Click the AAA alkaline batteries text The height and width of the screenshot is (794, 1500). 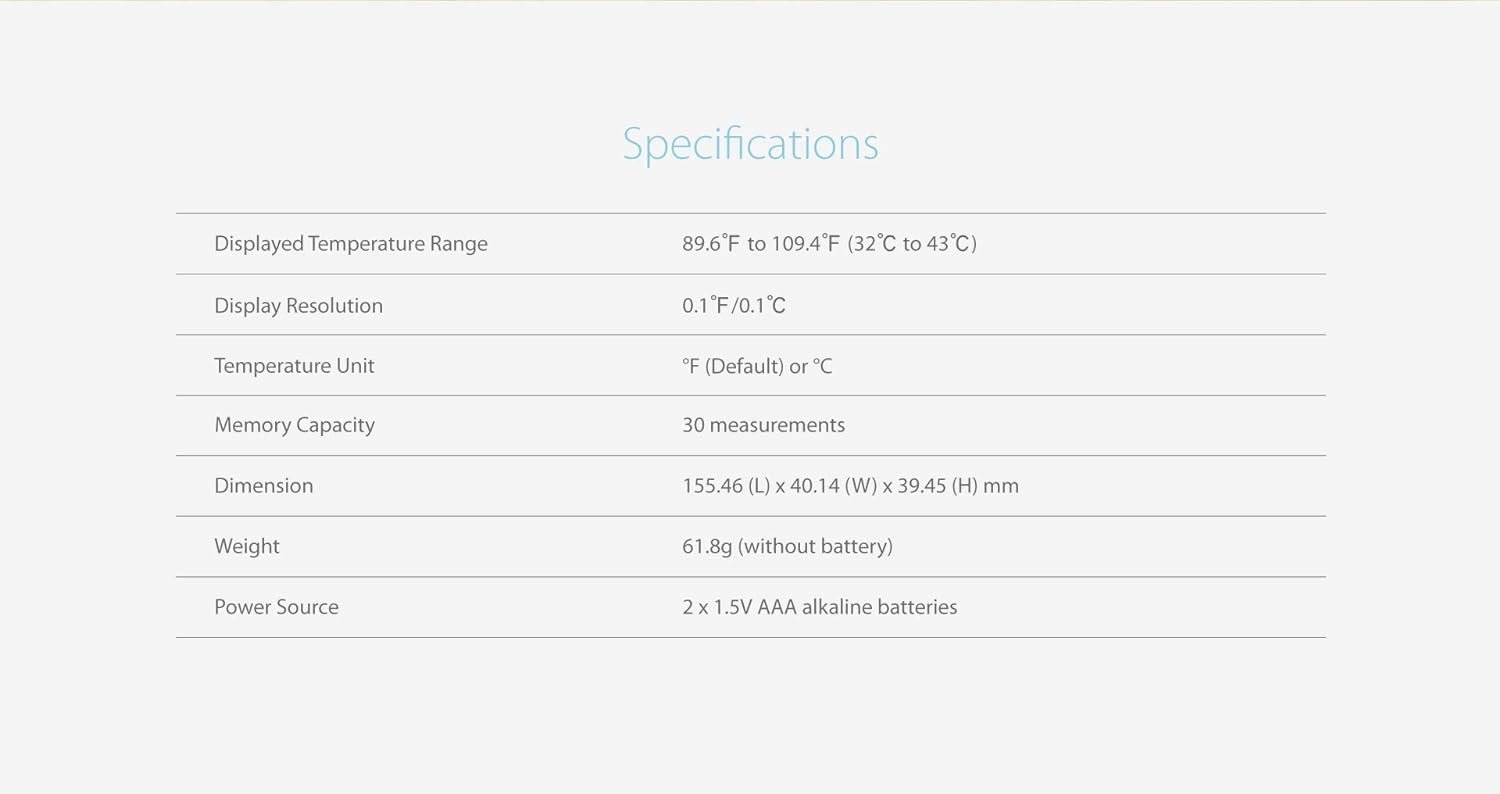pyautogui.click(x=857, y=607)
